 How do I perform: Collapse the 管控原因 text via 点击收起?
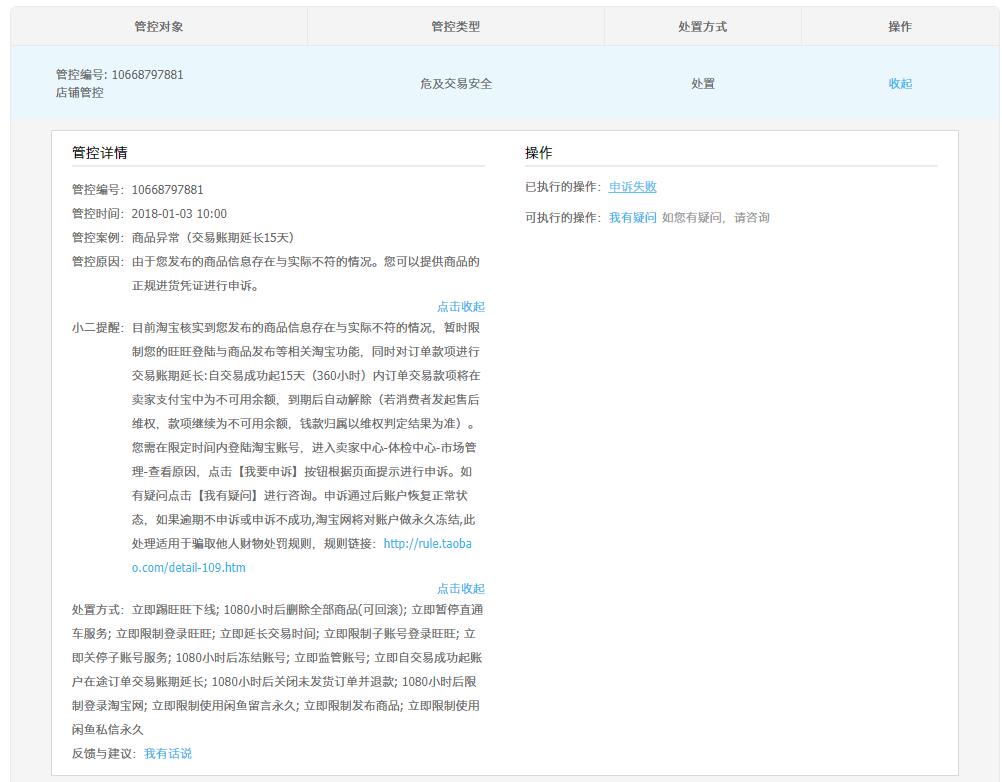coord(461,307)
